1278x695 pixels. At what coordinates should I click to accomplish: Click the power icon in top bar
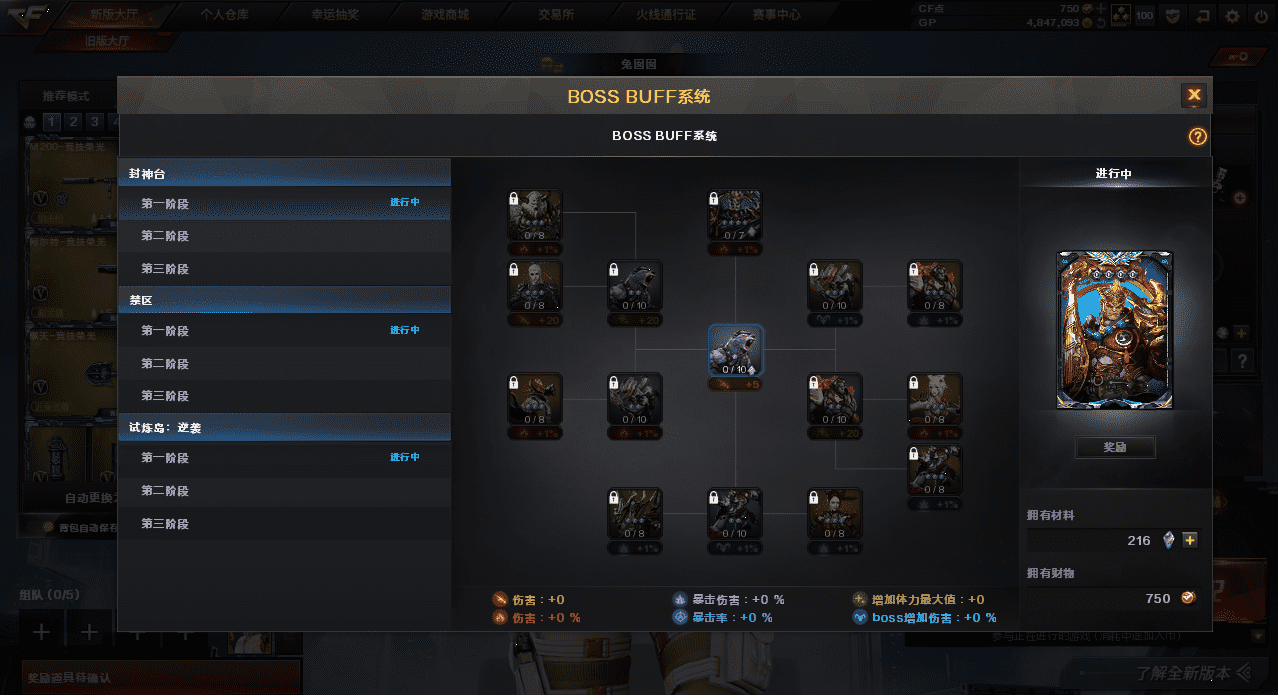click(x=1259, y=16)
